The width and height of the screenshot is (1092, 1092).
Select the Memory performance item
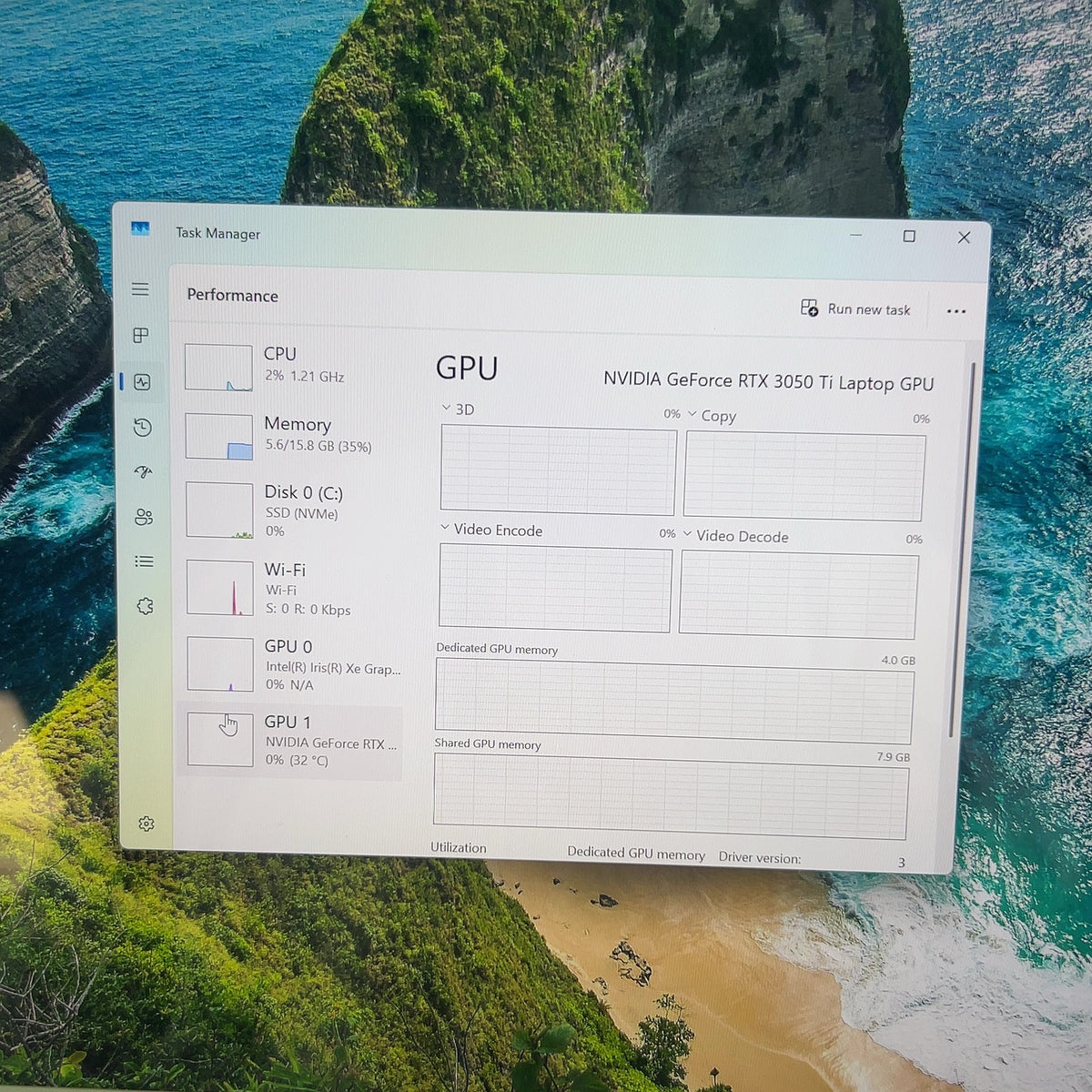coord(293,436)
